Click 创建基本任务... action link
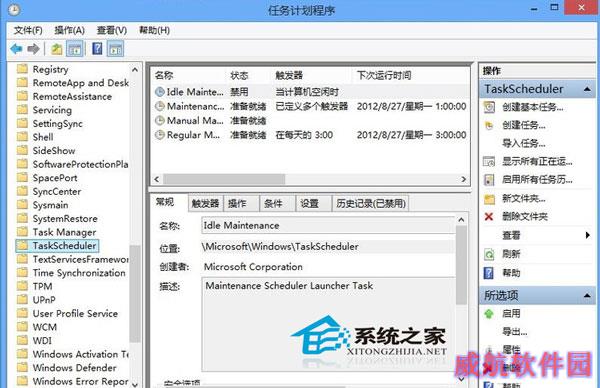Image resolution: width=600 pixels, height=388 pixels. (532, 108)
